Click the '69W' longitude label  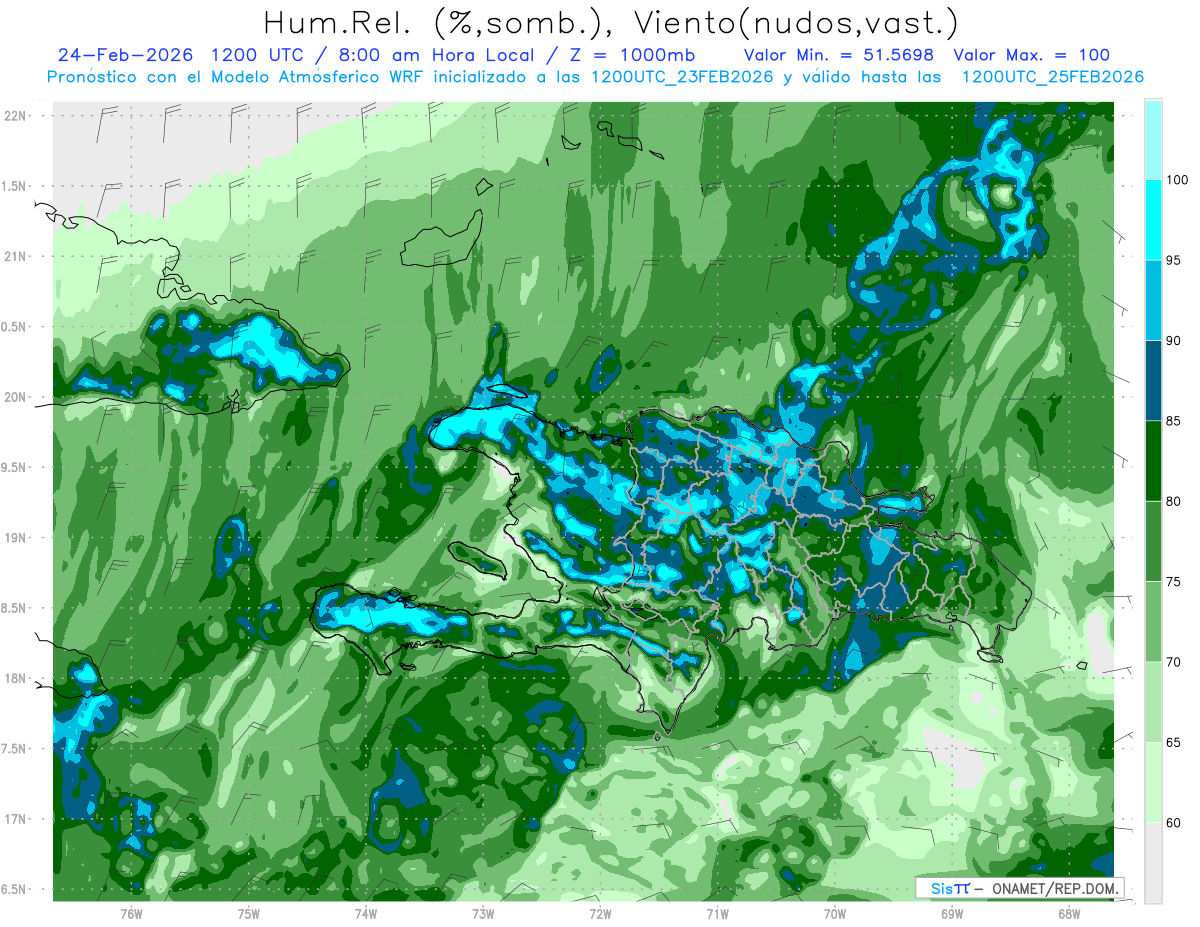[x=952, y=914]
